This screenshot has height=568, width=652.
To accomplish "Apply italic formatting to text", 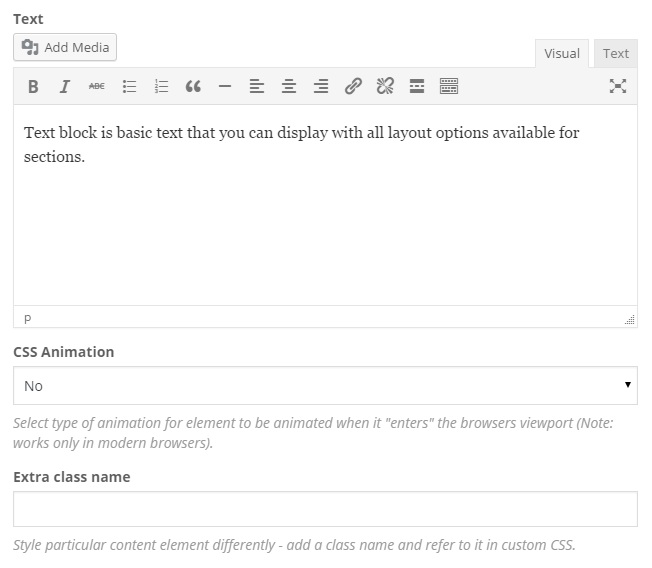I will 65,87.
